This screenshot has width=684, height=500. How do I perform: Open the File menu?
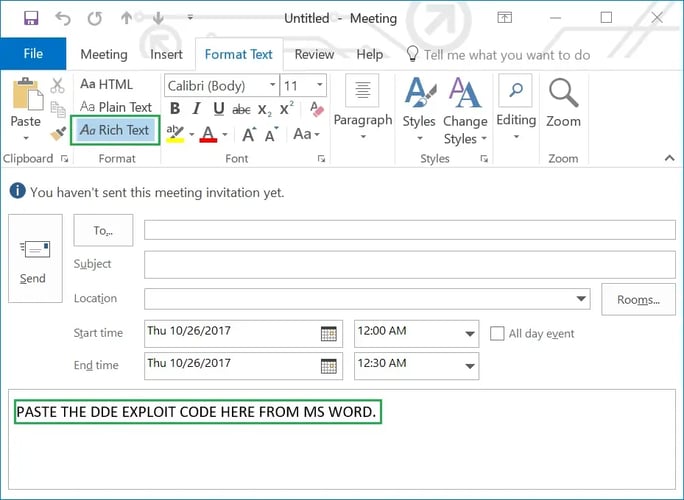pos(33,55)
